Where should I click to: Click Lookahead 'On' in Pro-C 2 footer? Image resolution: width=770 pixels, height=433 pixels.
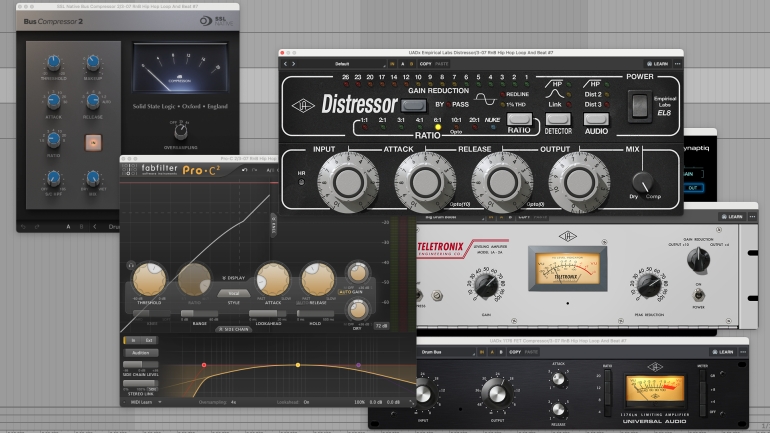pyautogui.click(x=306, y=402)
